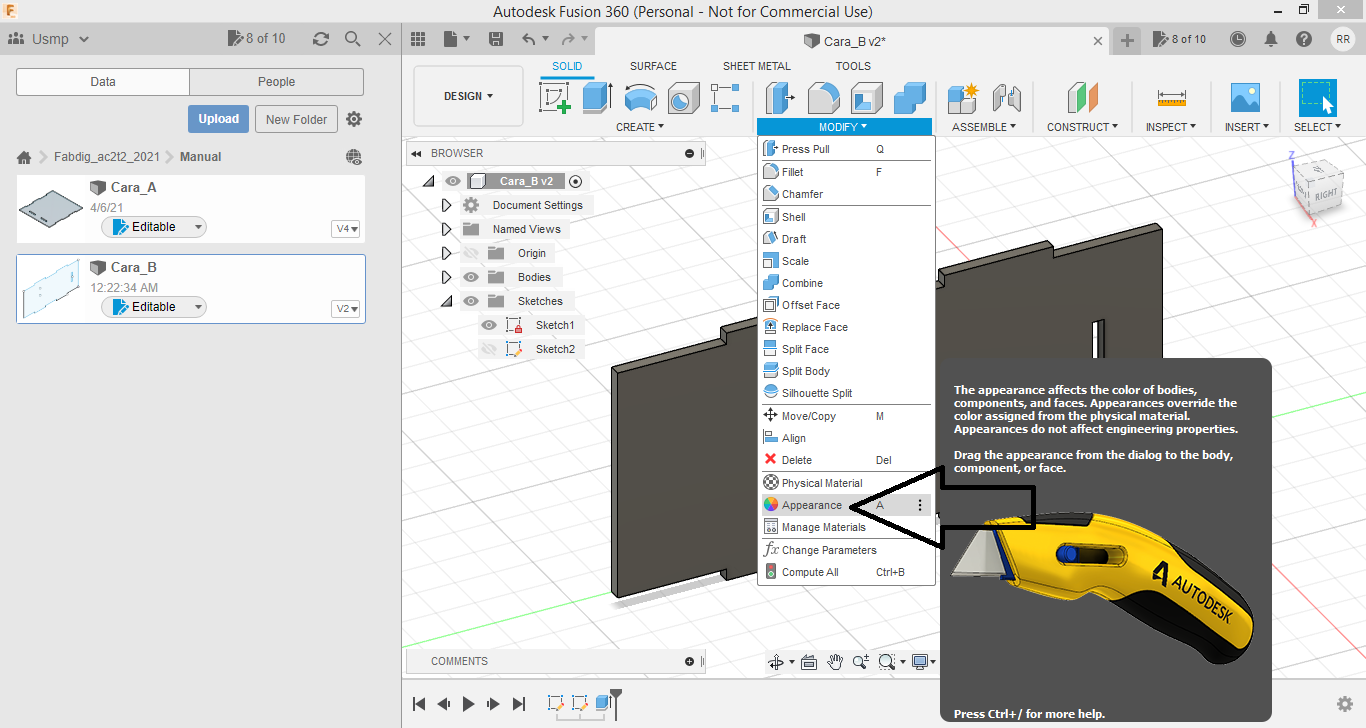Refresh the data panel
The height and width of the screenshot is (728, 1366).
tap(320, 39)
